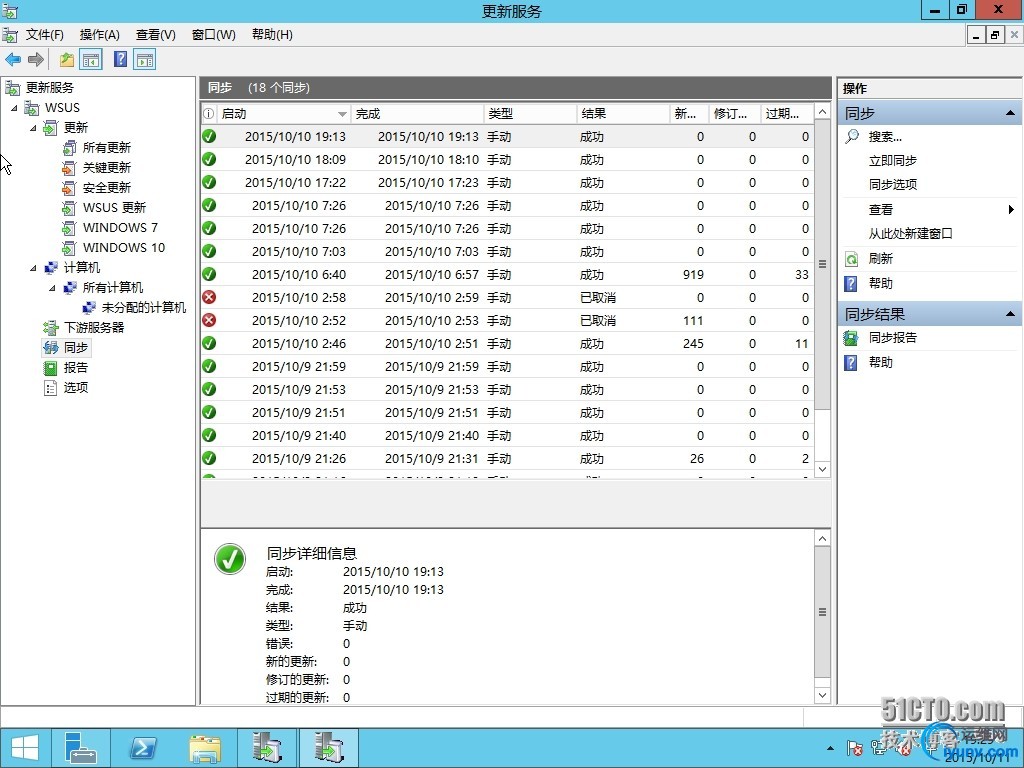
Task: Click the details pane's vertical scrollbar thumb
Action: coord(822,612)
